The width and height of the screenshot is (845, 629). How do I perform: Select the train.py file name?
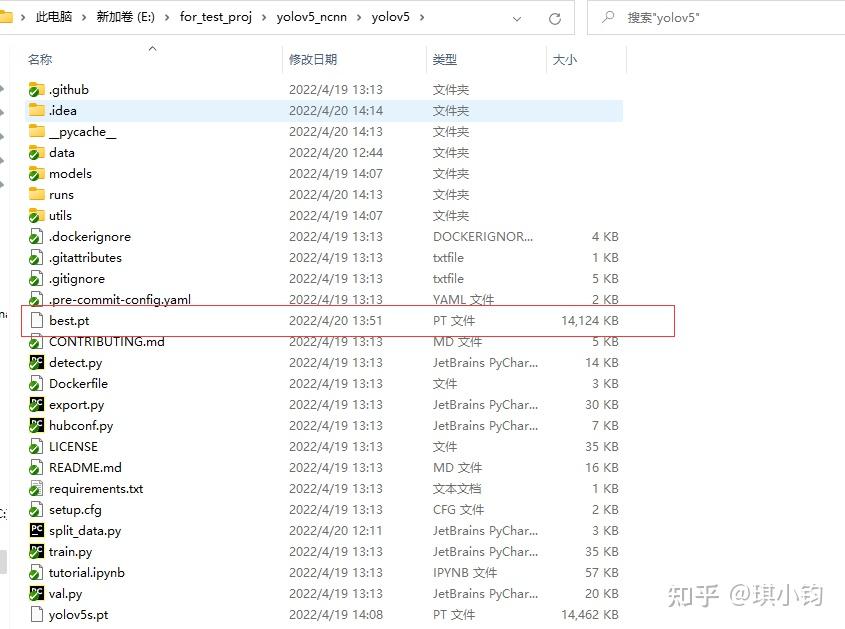(x=70, y=552)
